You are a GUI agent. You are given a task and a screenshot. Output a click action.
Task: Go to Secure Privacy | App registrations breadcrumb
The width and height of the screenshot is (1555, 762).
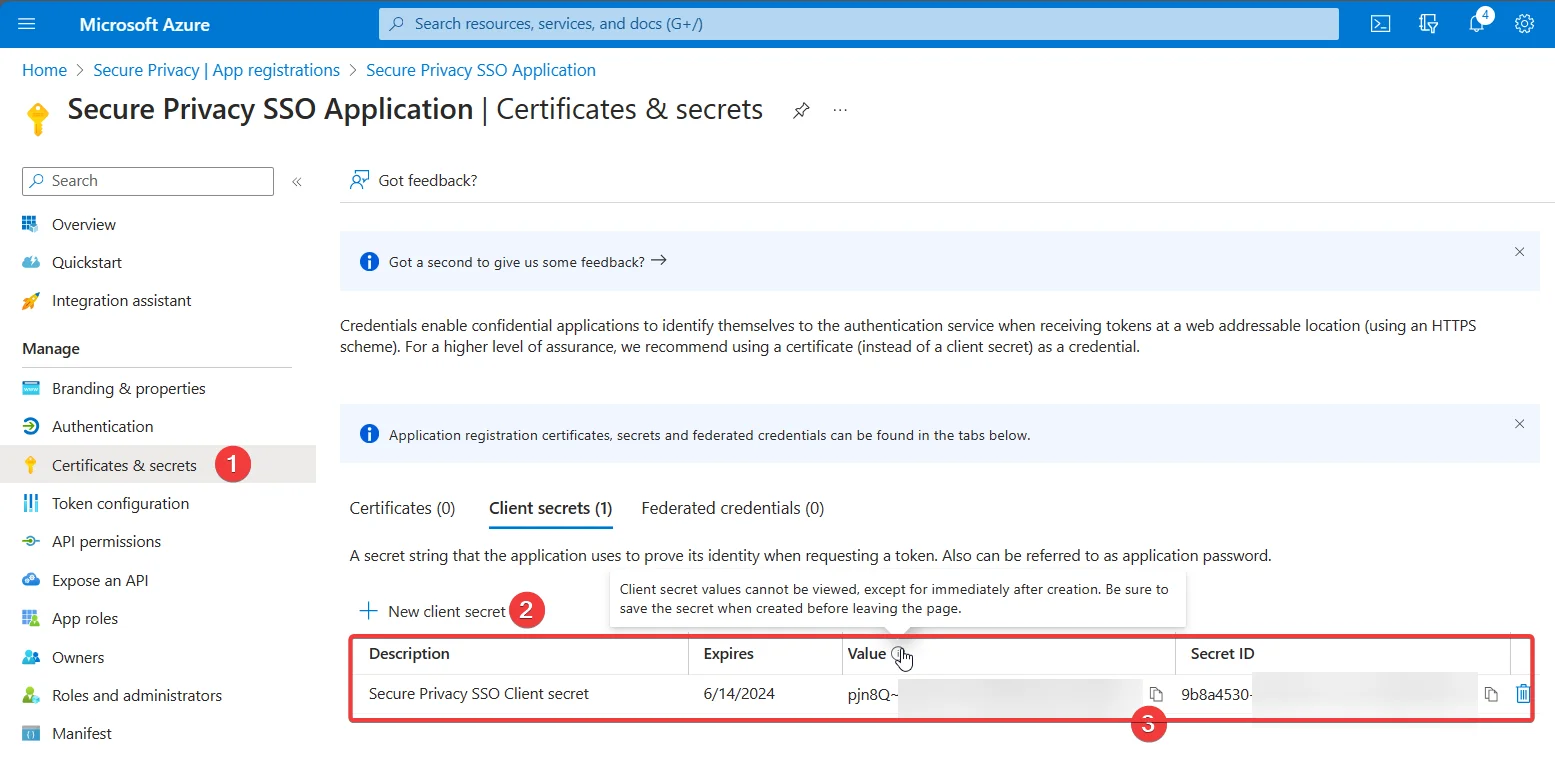tap(216, 70)
